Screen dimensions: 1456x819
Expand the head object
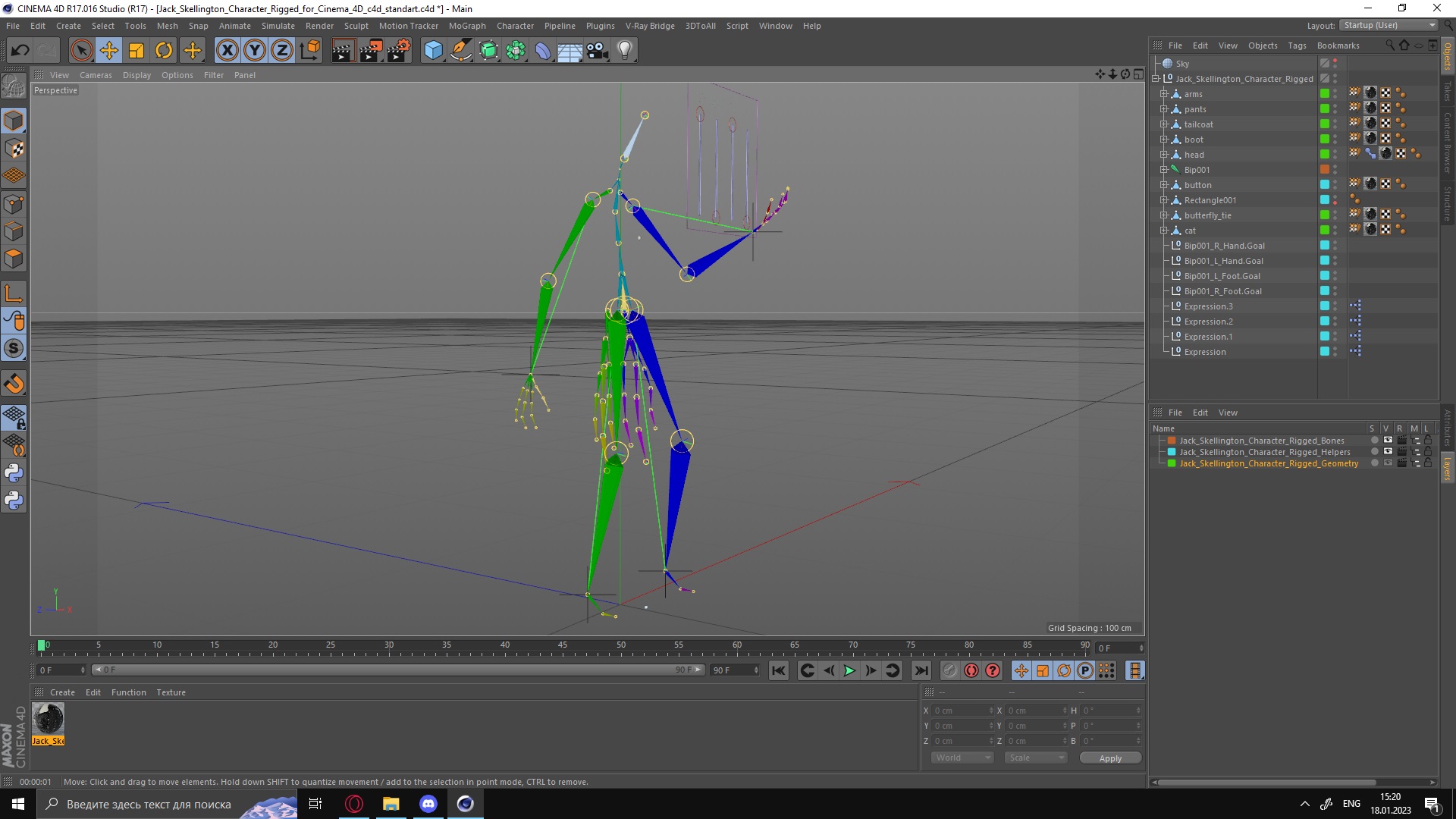[1164, 155]
